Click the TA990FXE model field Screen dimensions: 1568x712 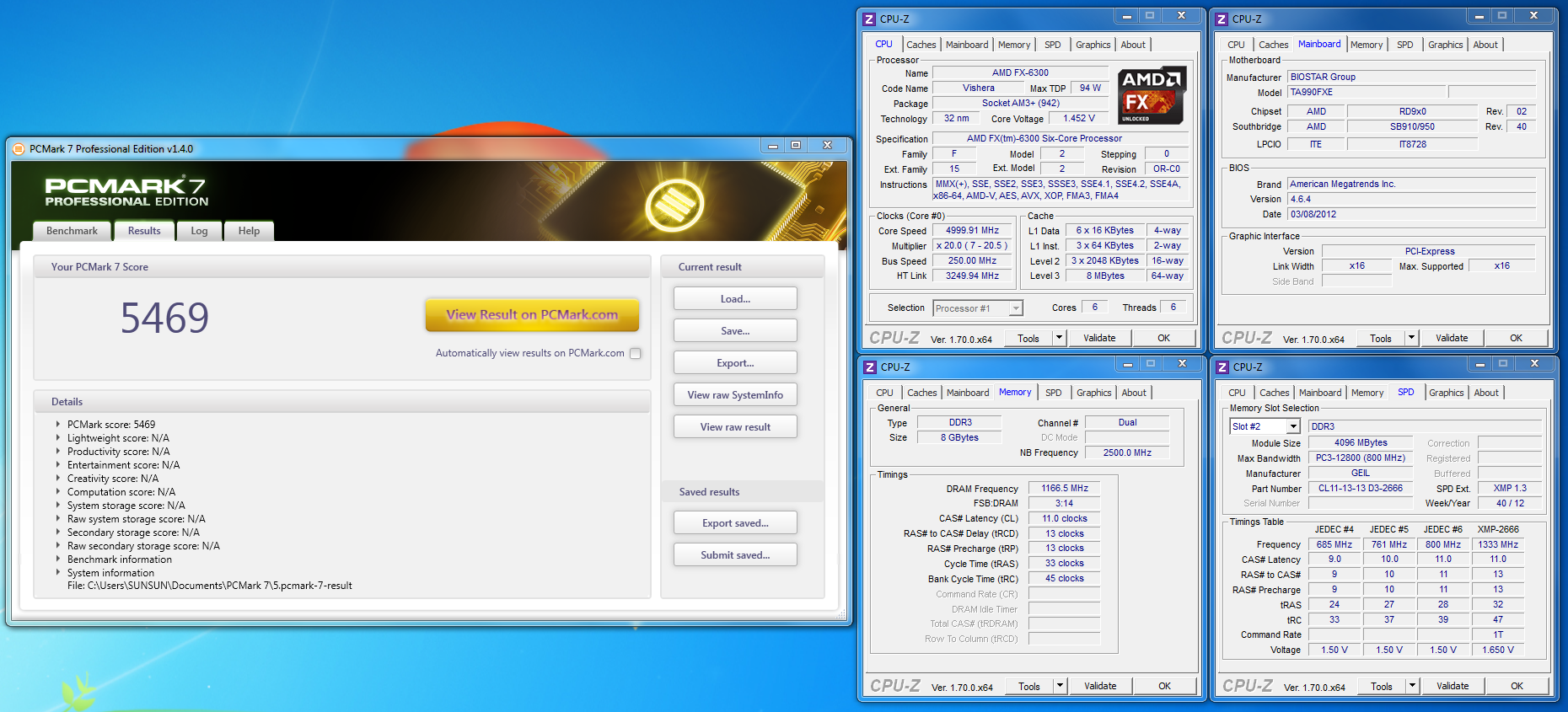click(x=1367, y=93)
